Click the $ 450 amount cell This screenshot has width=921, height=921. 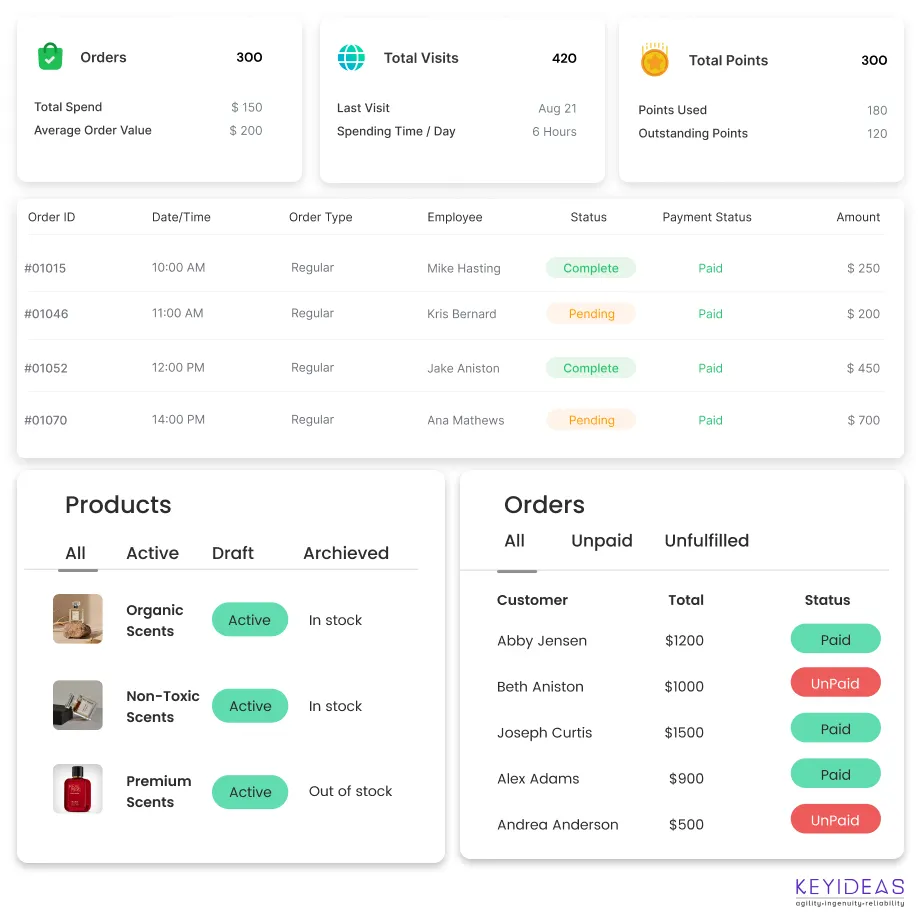tap(863, 368)
